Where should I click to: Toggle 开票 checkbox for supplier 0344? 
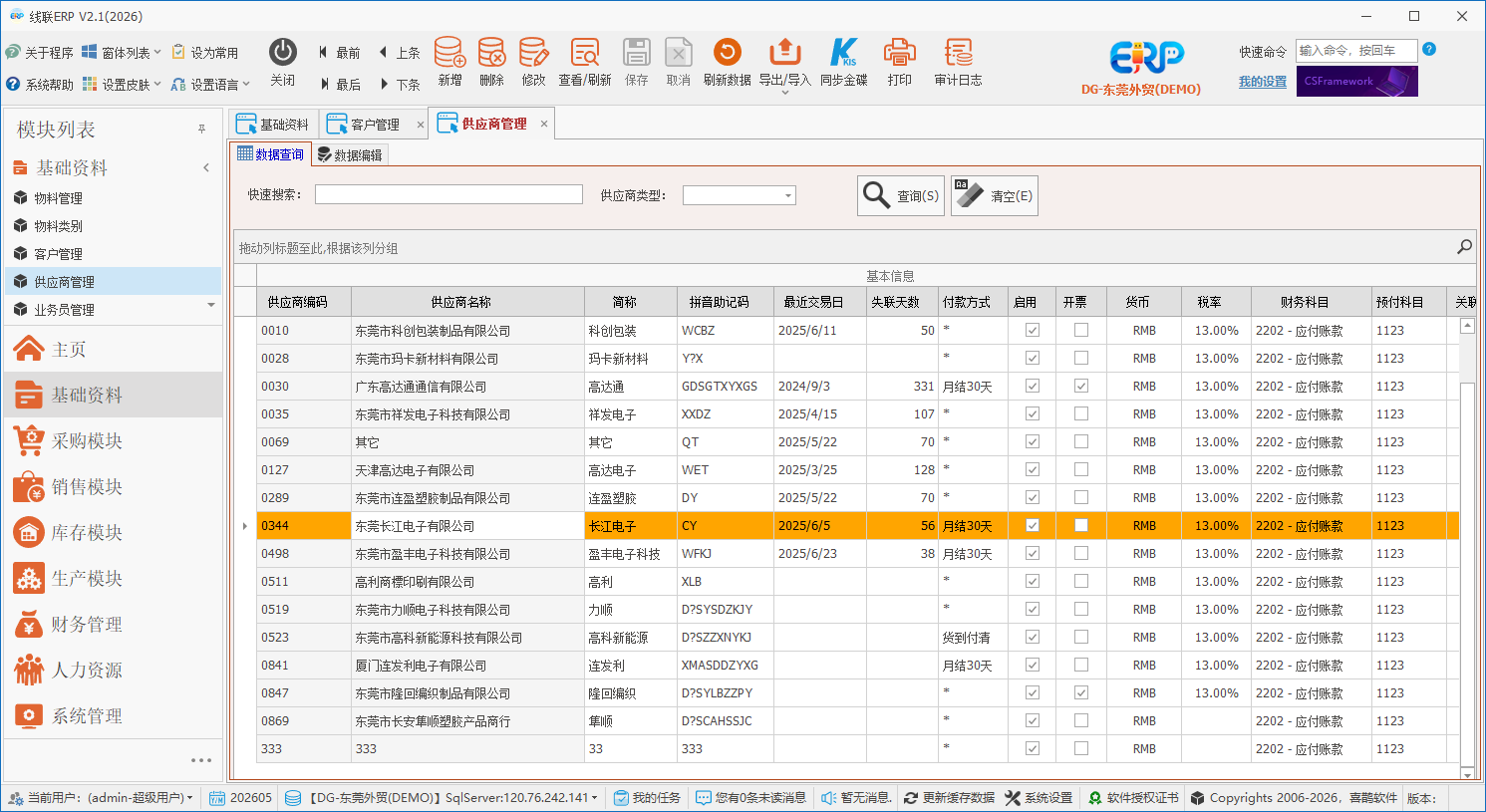tap(1081, 525)
